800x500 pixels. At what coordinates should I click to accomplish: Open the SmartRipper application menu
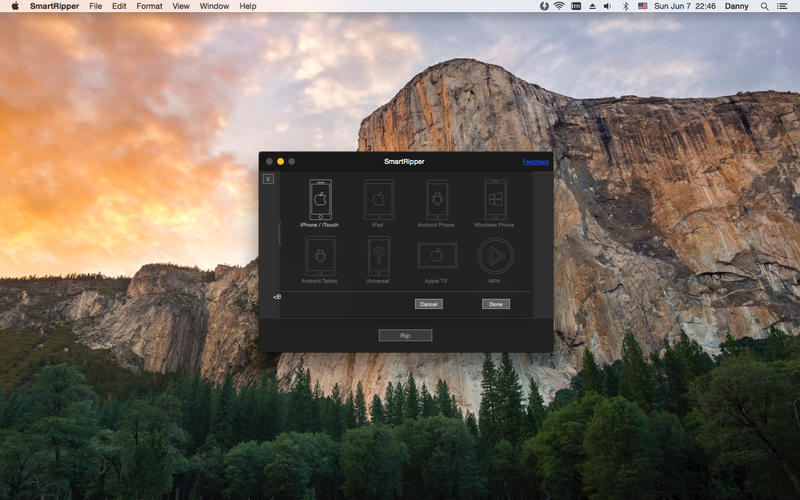54,6
